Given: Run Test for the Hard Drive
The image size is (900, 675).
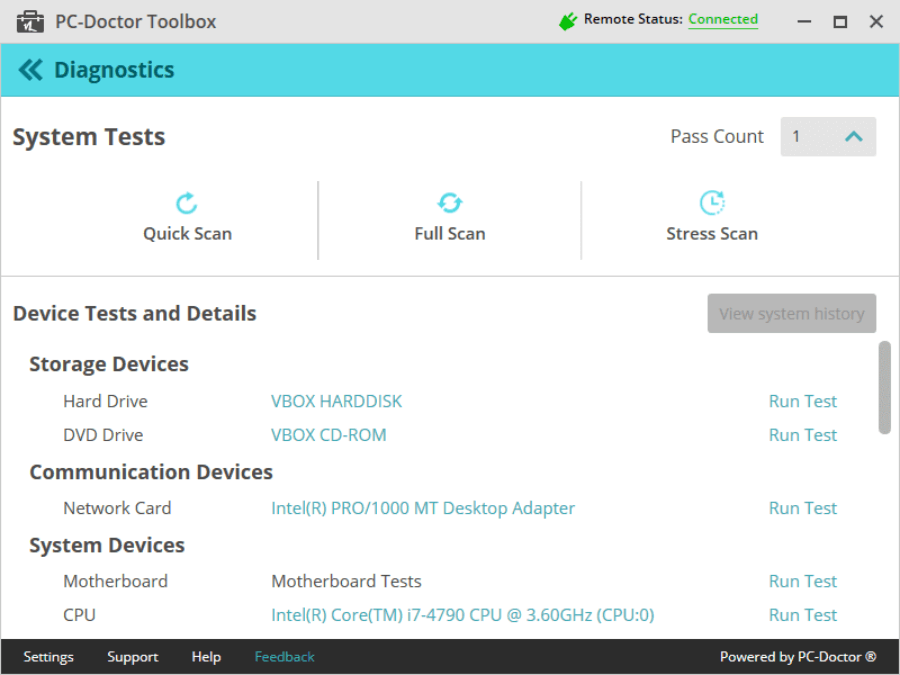Looking at the screenshot, I should pos(802,401).
